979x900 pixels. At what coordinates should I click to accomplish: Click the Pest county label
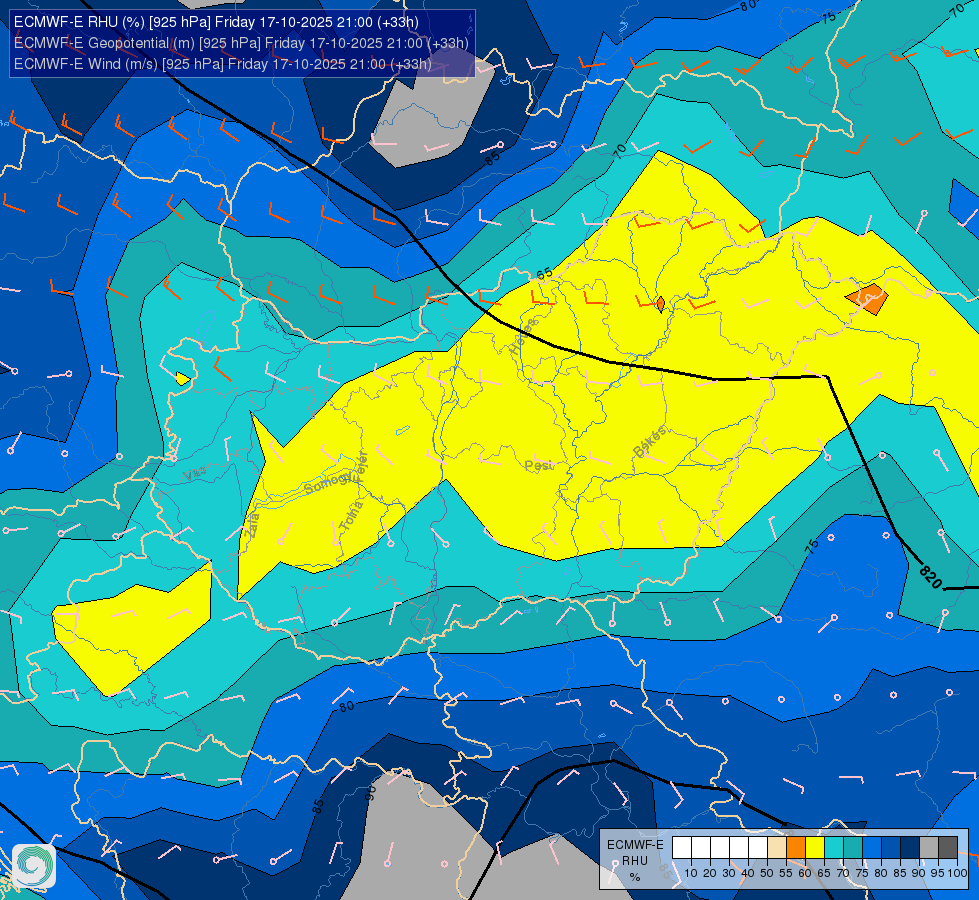click(x=538, y=465)
